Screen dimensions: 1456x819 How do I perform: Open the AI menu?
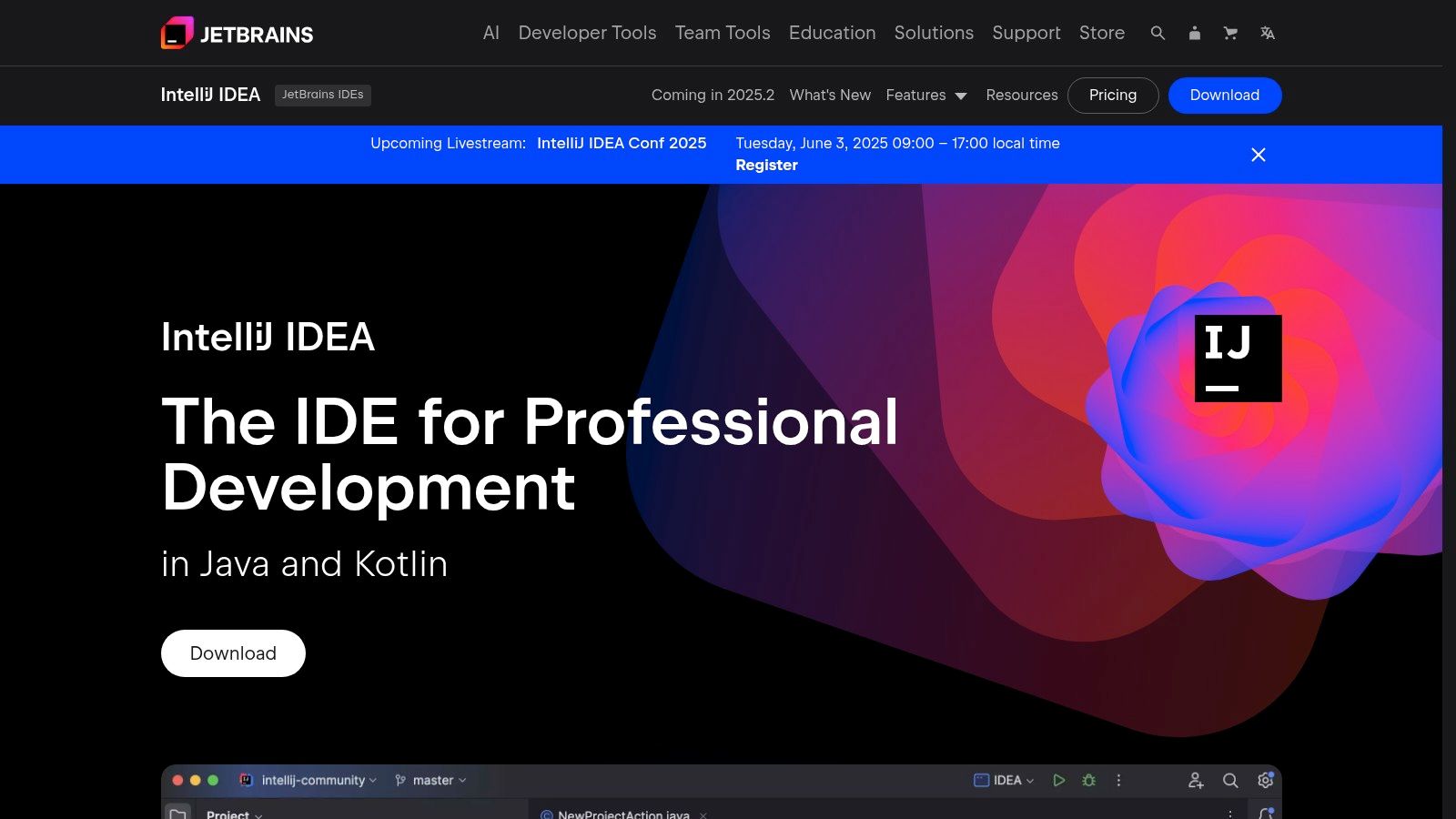pos(491,33)
